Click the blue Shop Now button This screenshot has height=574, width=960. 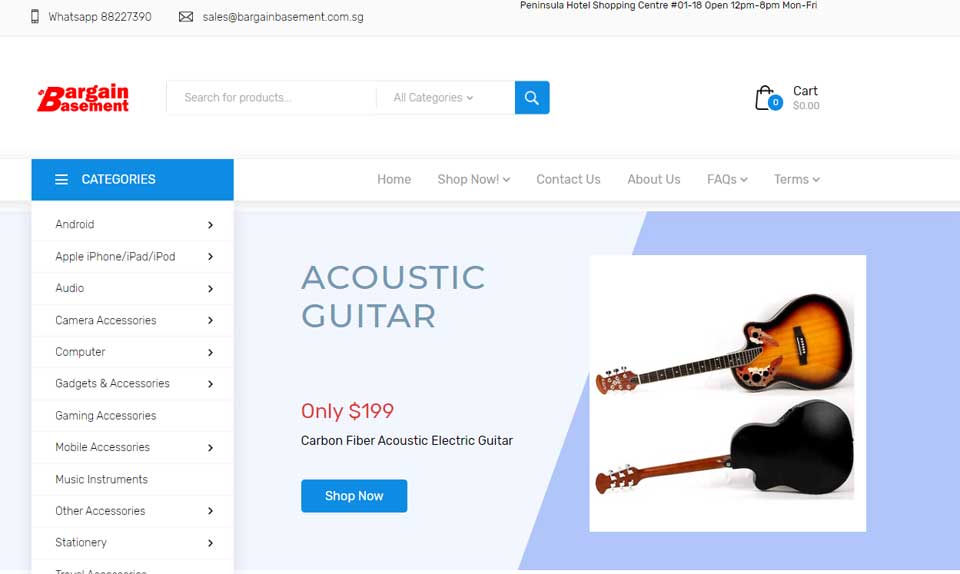(354, 496)
